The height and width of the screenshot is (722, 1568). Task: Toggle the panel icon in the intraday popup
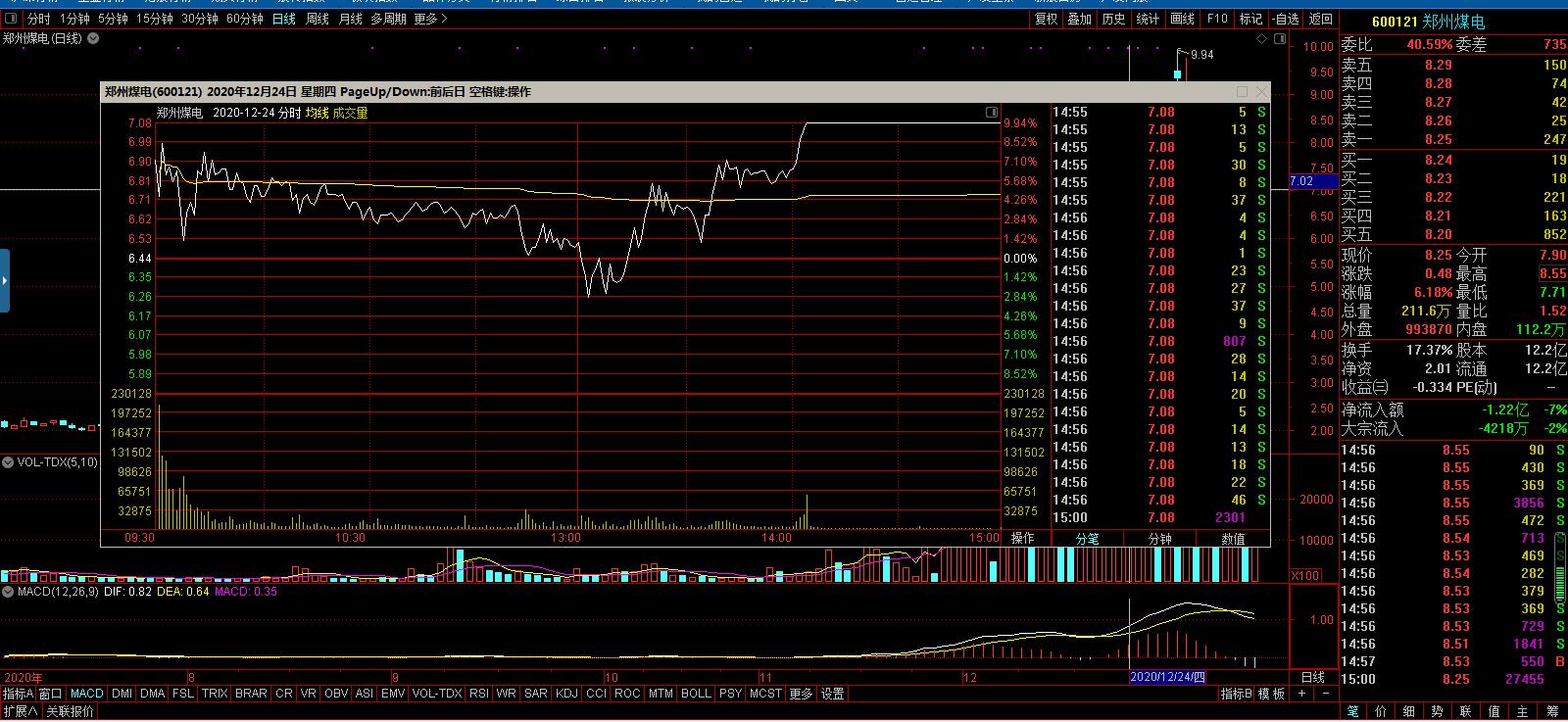[x=992, y=113]
